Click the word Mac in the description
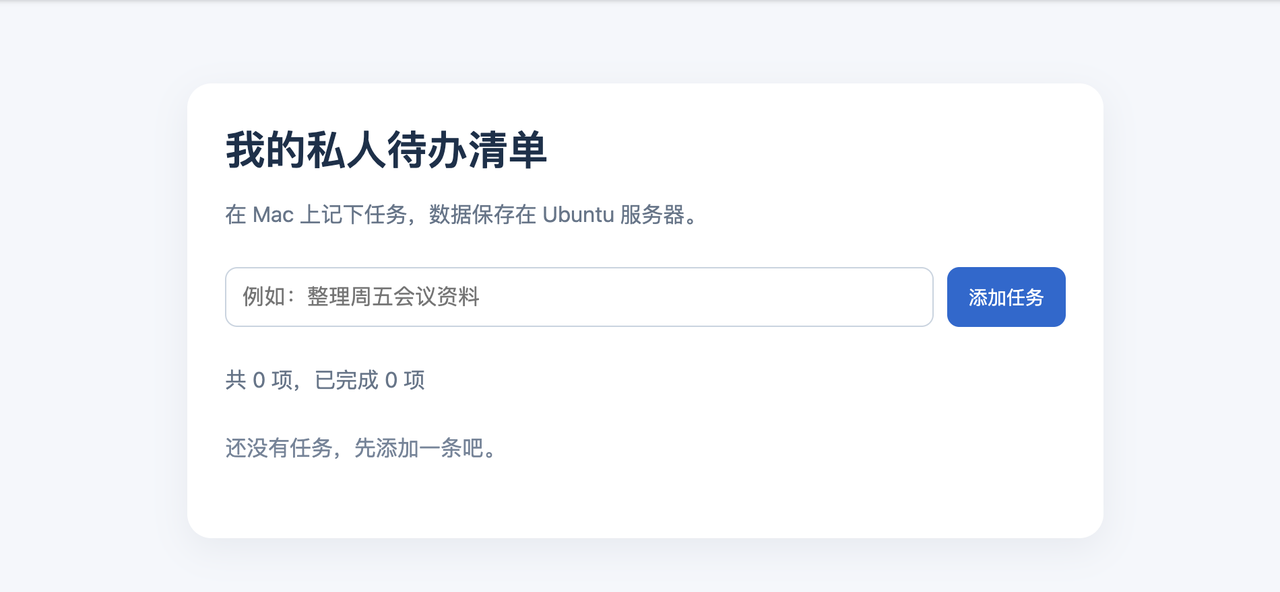The image size is (1280, 592). pyautogui.click(x=273, y=215)
